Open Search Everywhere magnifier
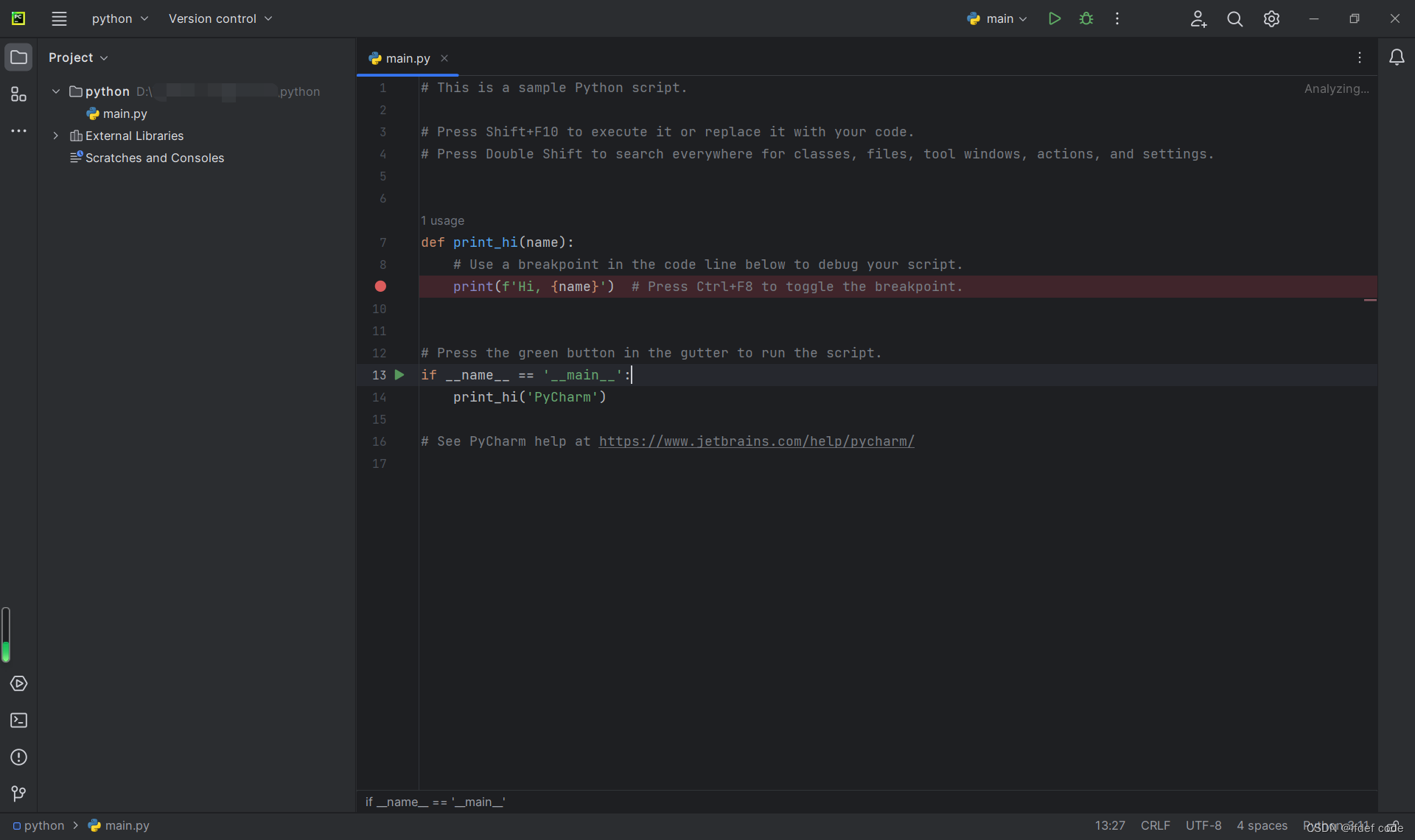 click(1234, 18)
